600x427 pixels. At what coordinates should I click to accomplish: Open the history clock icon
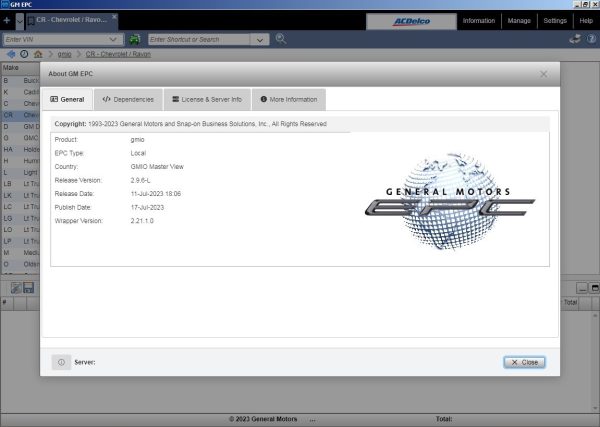coord(24,54)
